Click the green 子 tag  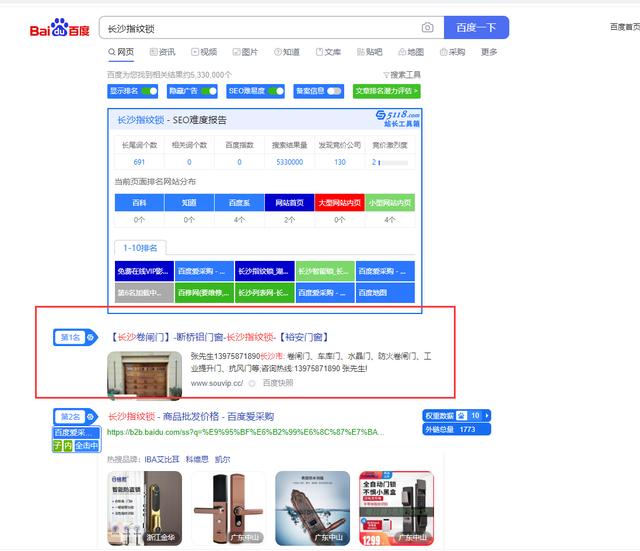58,446
